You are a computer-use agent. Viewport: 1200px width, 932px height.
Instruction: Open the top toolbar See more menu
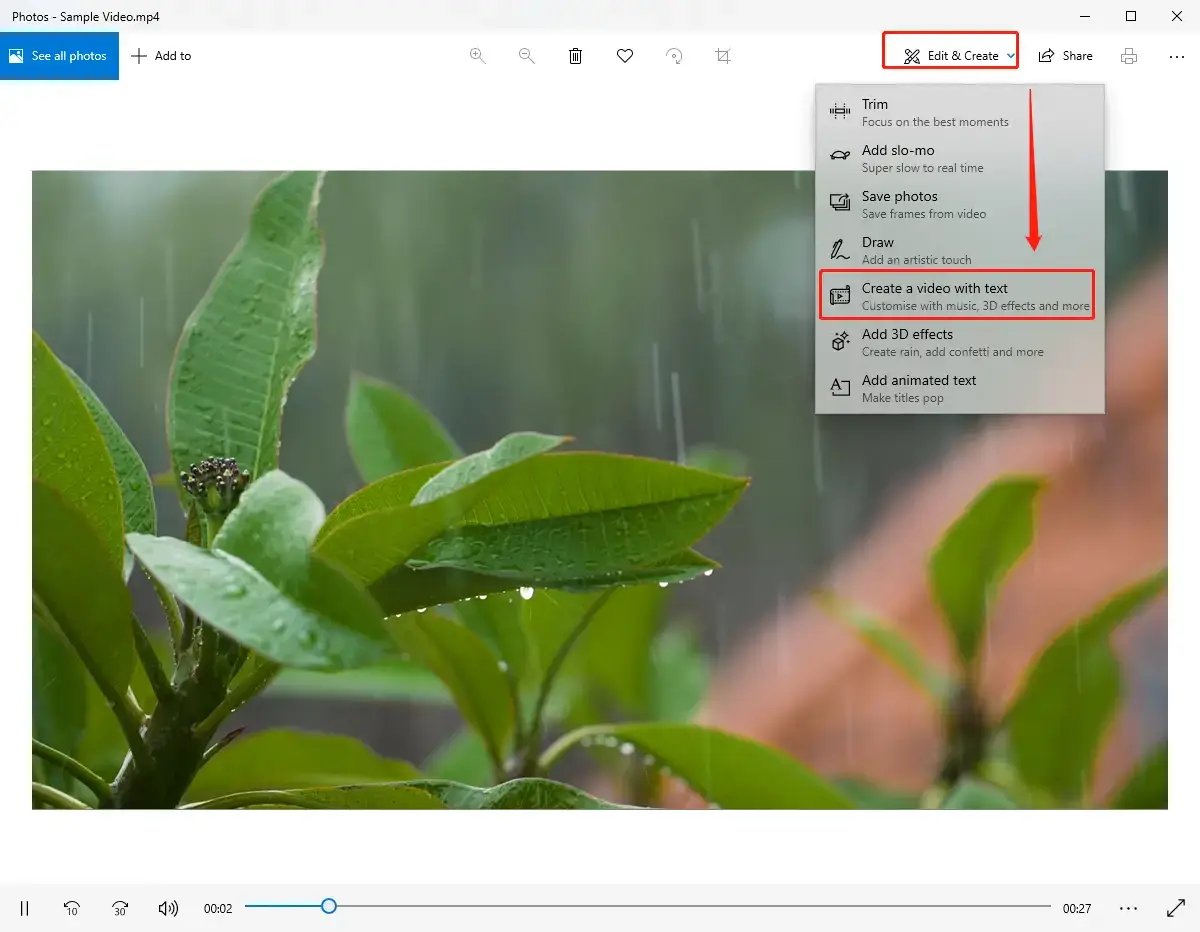tap(1176, 56)
